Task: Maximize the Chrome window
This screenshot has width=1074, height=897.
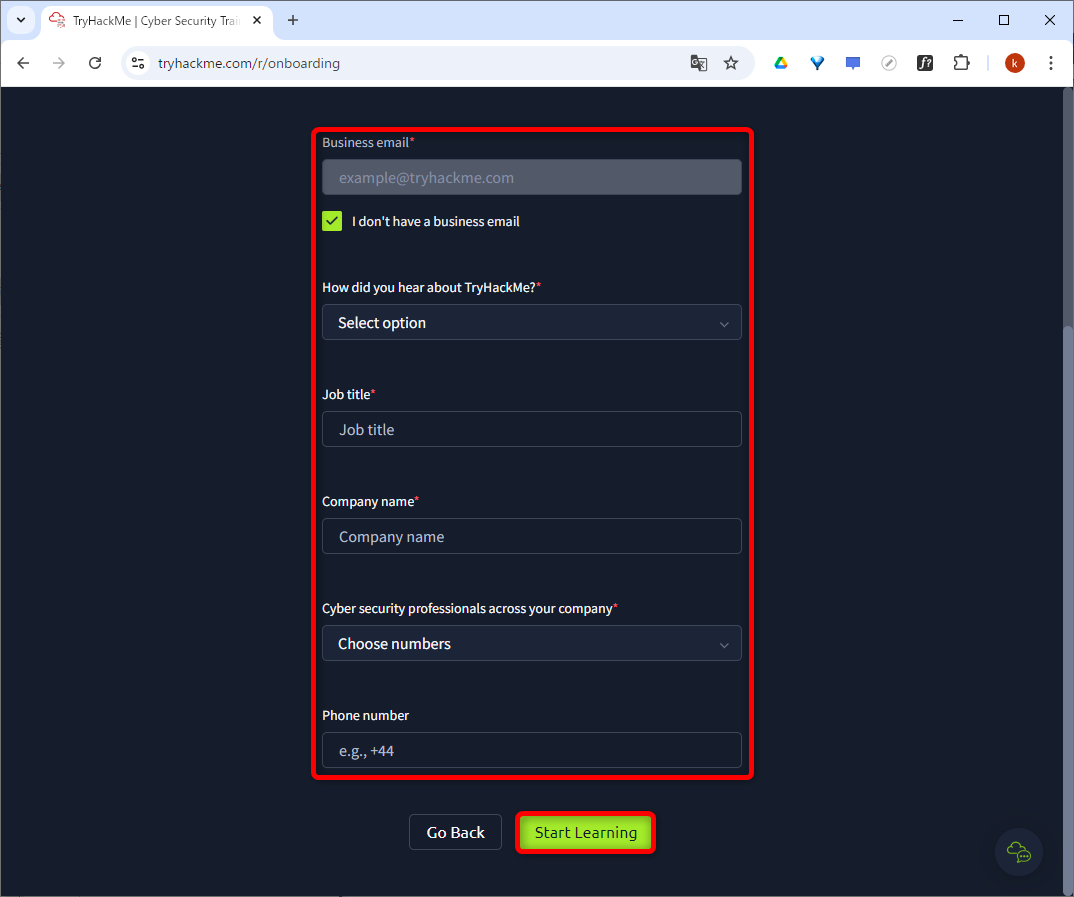Action: click(x=1004, y=21)
